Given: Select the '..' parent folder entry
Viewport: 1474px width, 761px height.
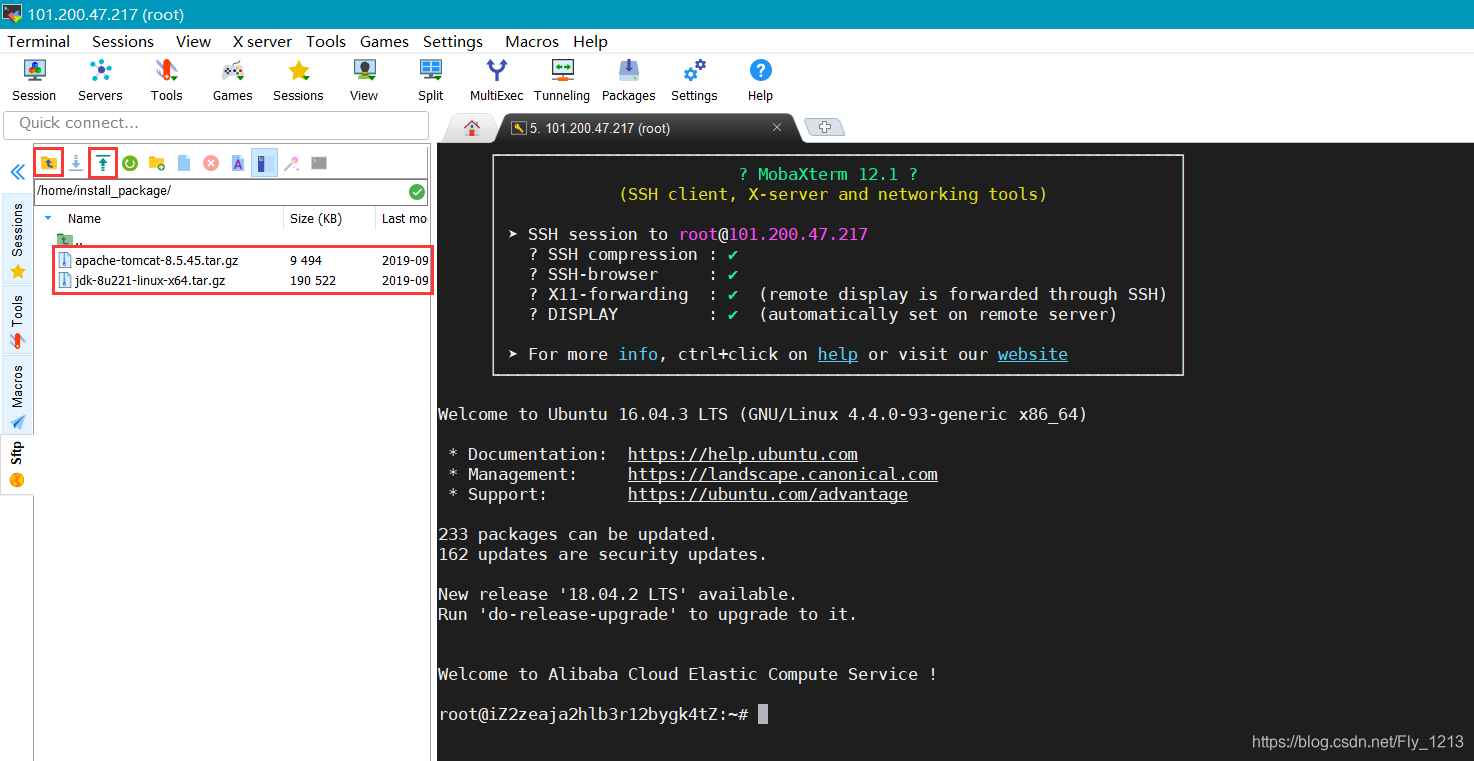Looking at the screenshot, I should pos(70,240).
